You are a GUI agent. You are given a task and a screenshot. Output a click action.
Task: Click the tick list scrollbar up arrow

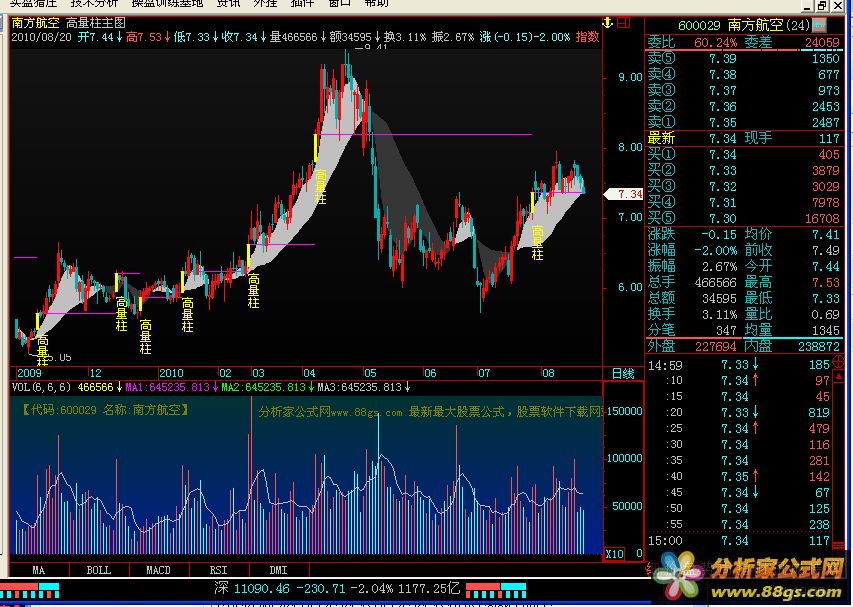tap(839, 376)
